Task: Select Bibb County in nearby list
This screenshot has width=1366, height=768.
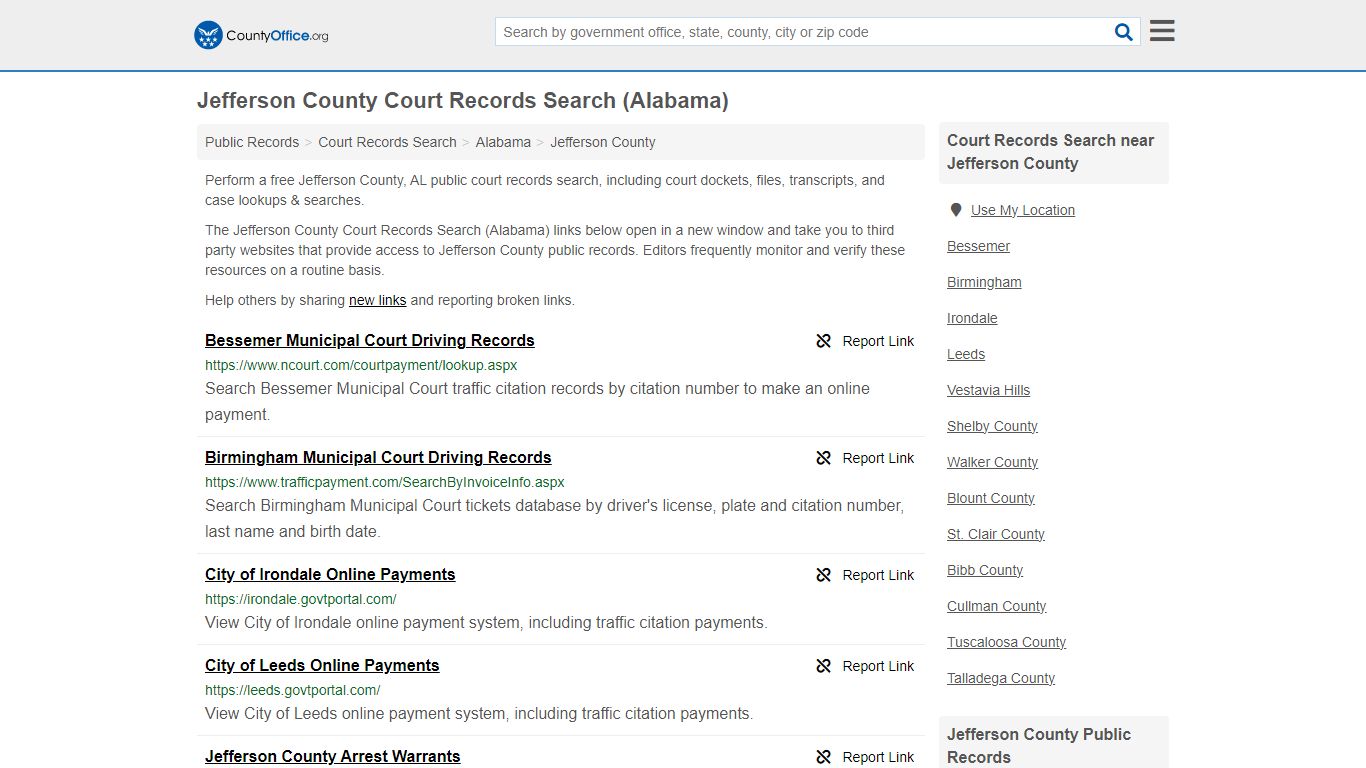Action: tap(985, 570)
